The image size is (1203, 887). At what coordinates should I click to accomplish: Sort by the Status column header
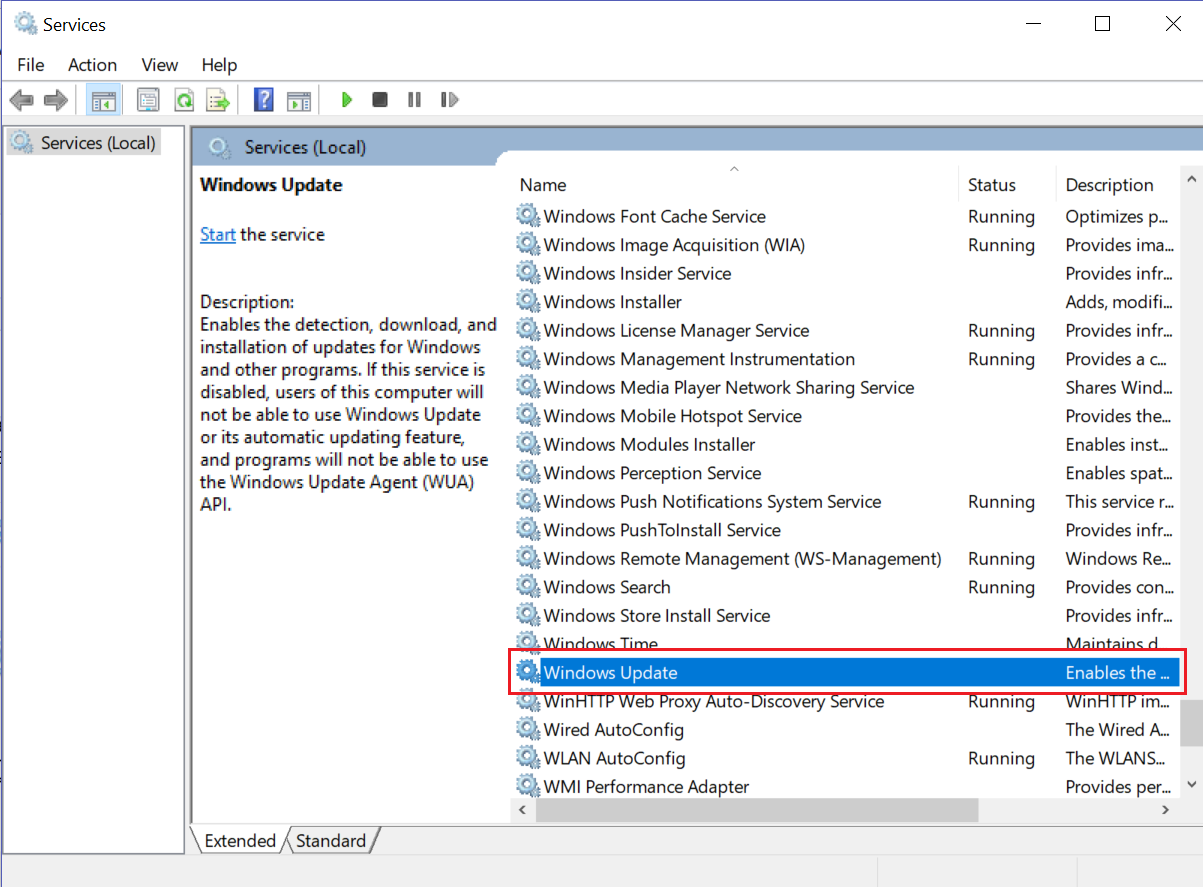(x=1007, y=185)
